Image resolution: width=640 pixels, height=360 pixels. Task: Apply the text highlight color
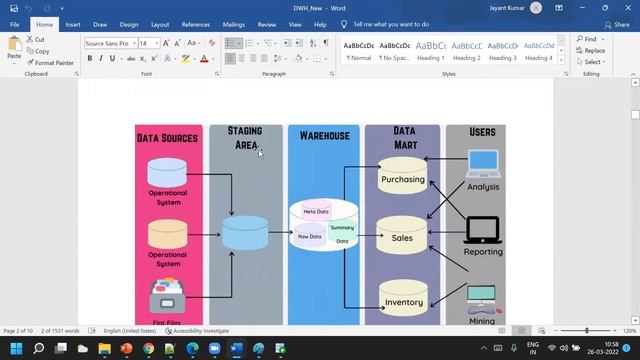[x=186, y=59]
